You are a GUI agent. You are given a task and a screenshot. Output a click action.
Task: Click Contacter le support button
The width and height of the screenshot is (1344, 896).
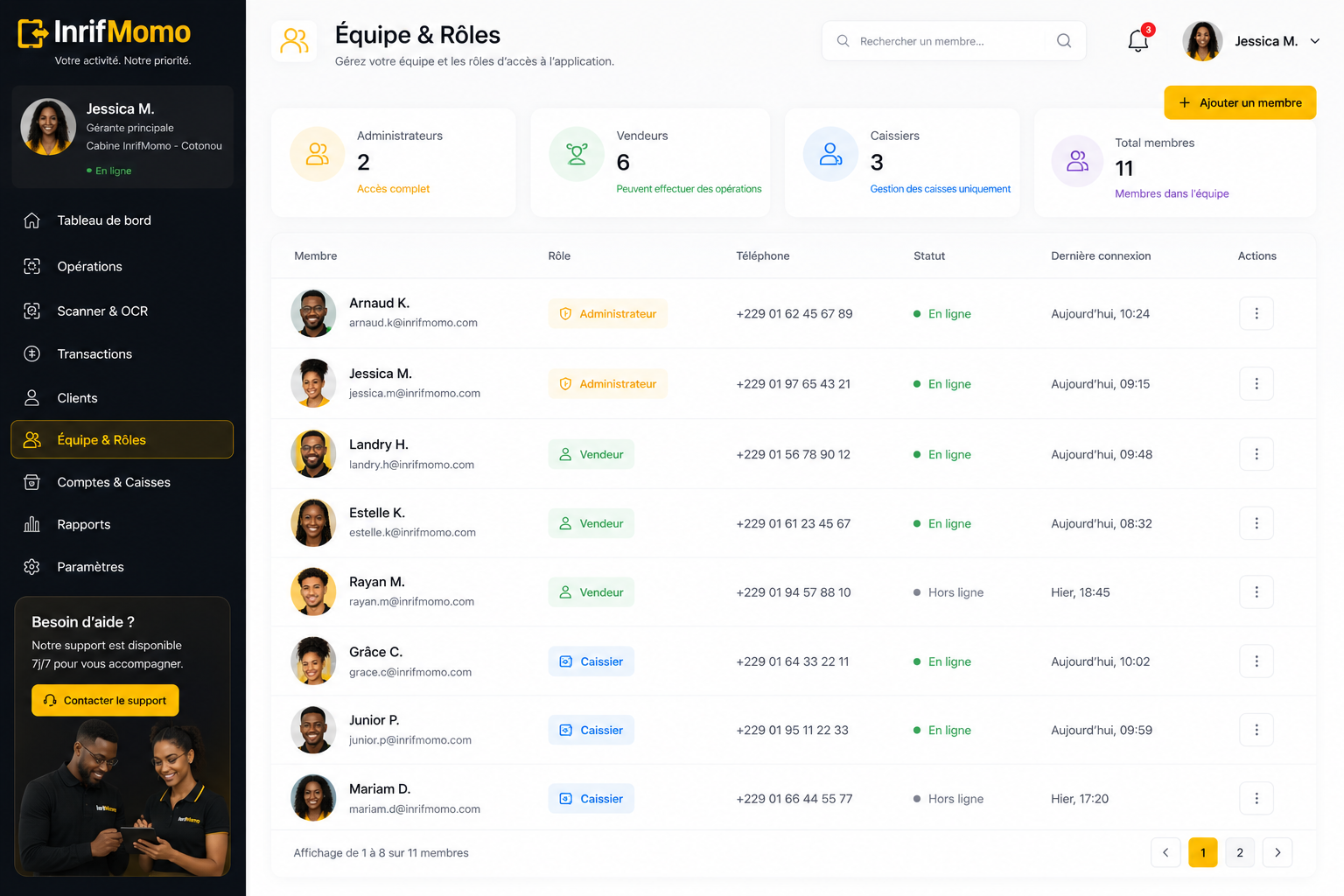105,700
